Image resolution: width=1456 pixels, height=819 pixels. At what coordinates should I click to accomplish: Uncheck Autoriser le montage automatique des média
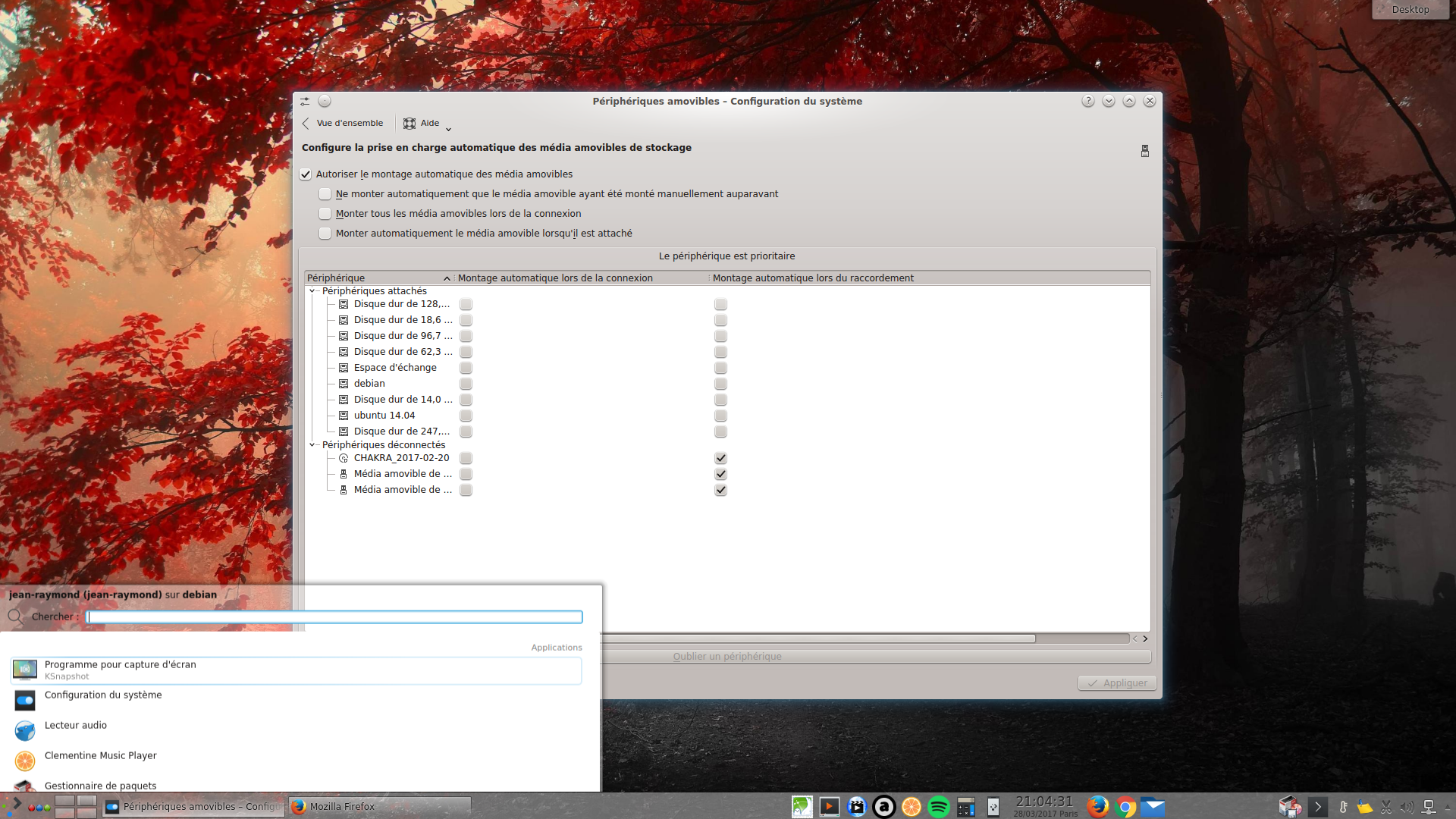coord(306,174)
